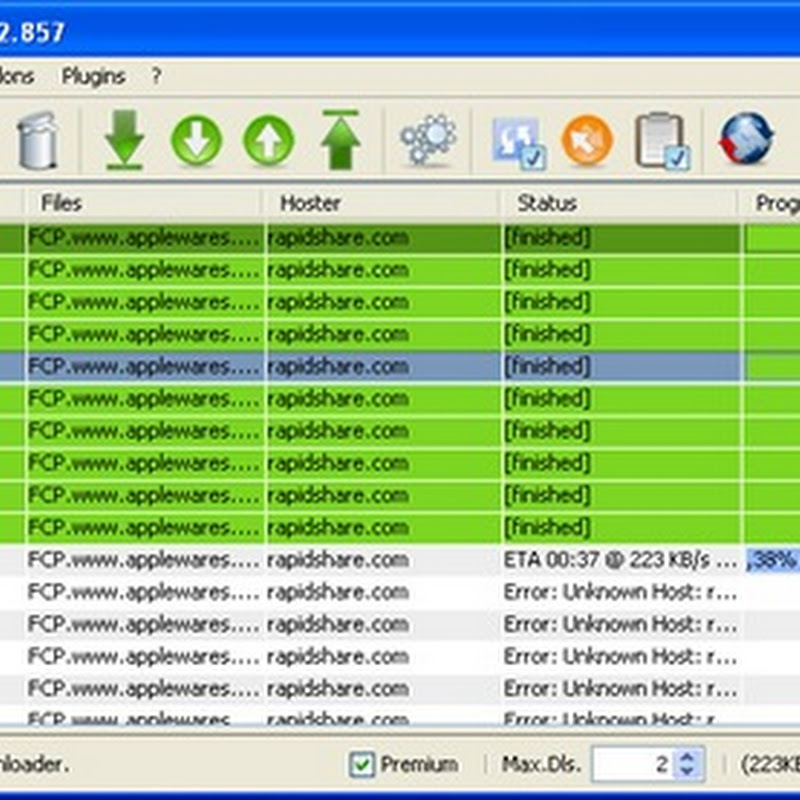Toggle the blue auto-reconnect icon with checkmark
Image resolution: width=800 pixels, height=800 pixels.
[x=519, y=143]
